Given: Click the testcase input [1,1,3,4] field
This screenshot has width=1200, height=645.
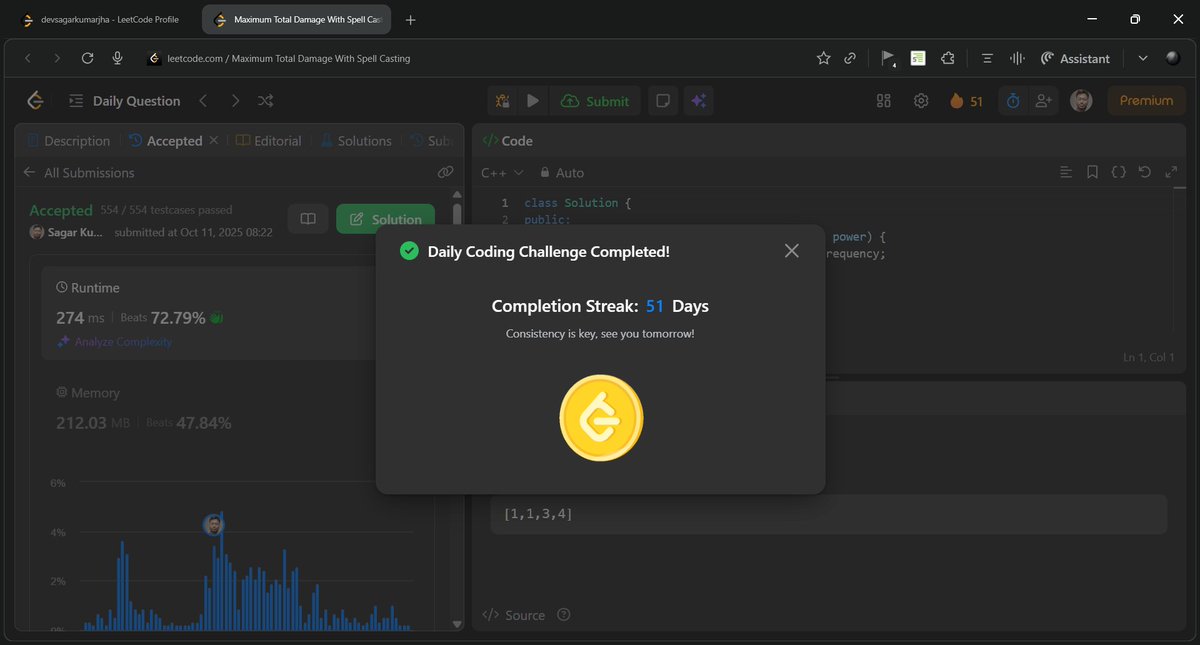Looking at the screenshot, I should pyautogui.click(x=828, y=514).
